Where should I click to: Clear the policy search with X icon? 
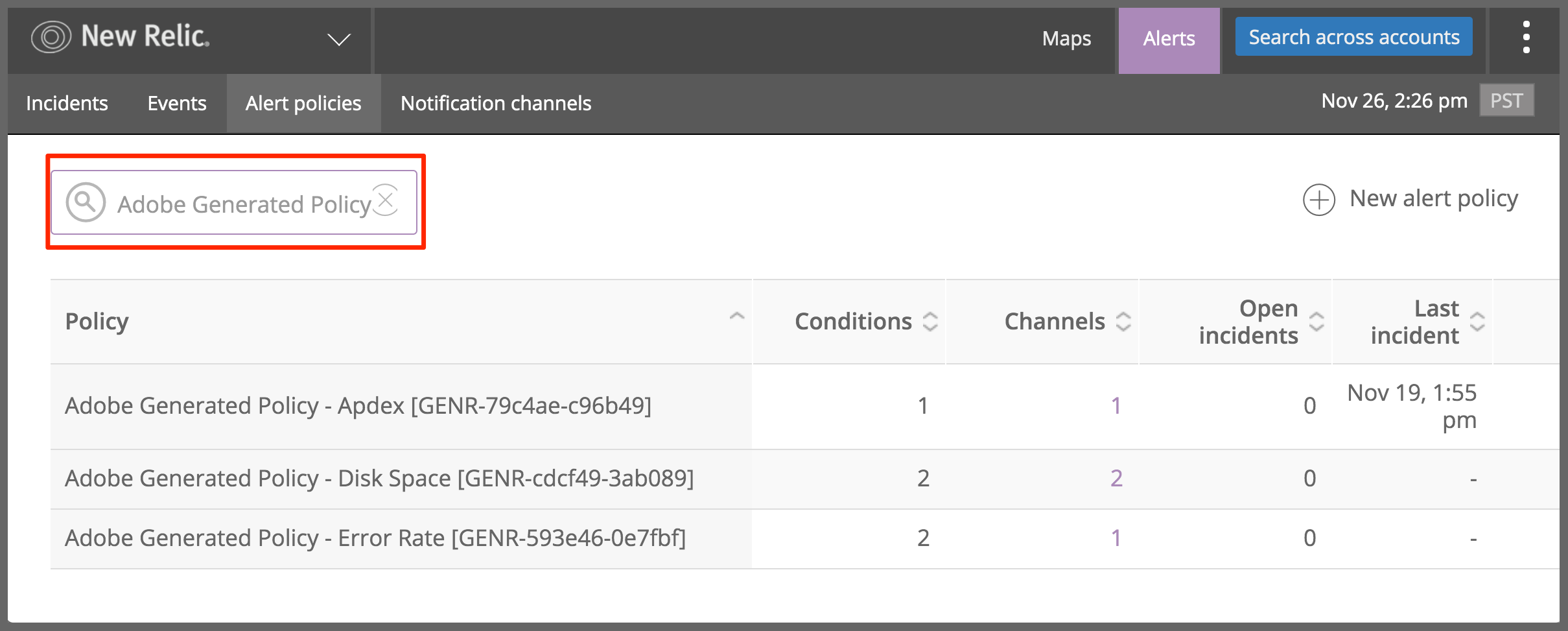click(386, 199)
